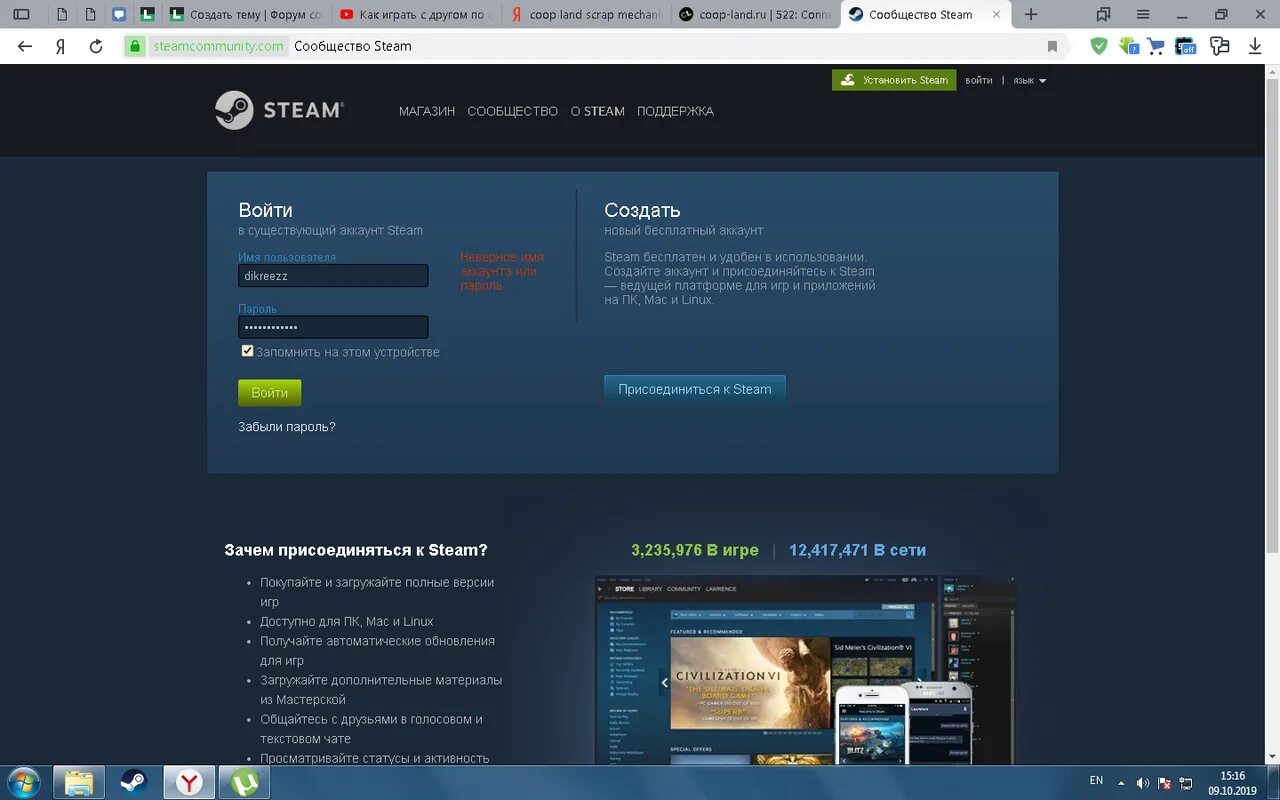Click the red Неверное имя аккаунта error text

click(x=502, y=271)
